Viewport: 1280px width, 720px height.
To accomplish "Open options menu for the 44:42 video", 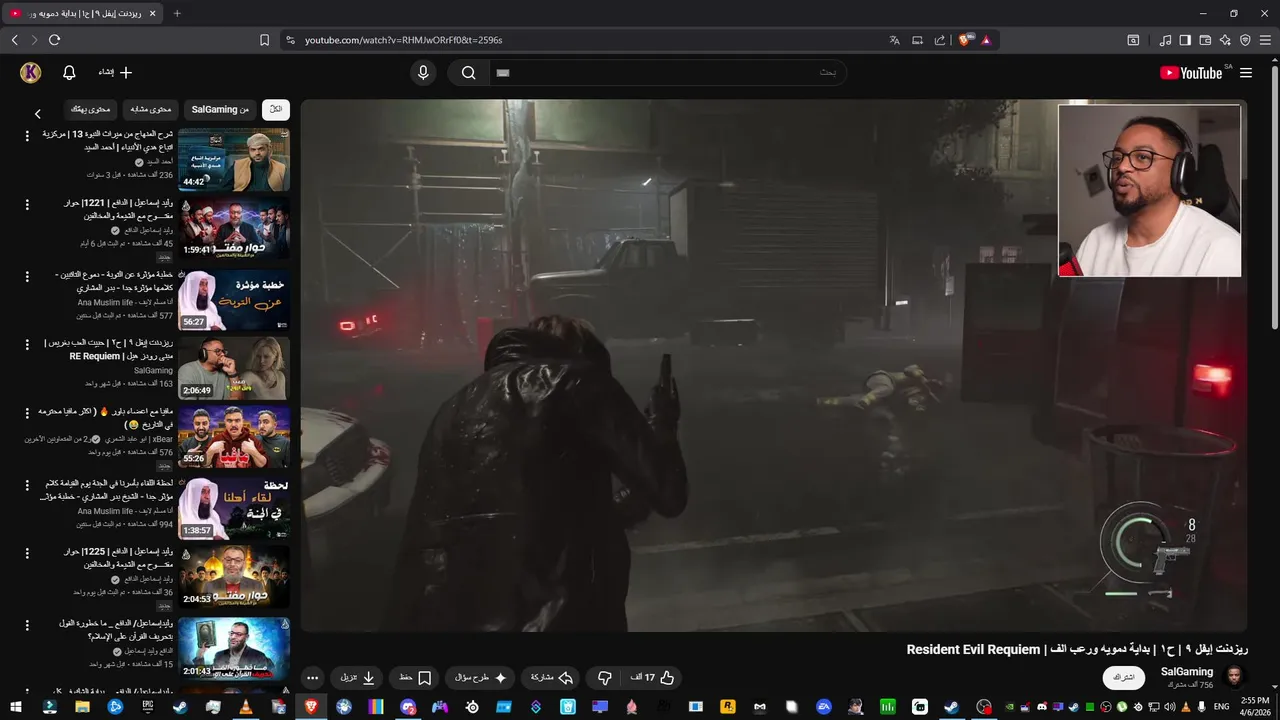I will point(28,134).
